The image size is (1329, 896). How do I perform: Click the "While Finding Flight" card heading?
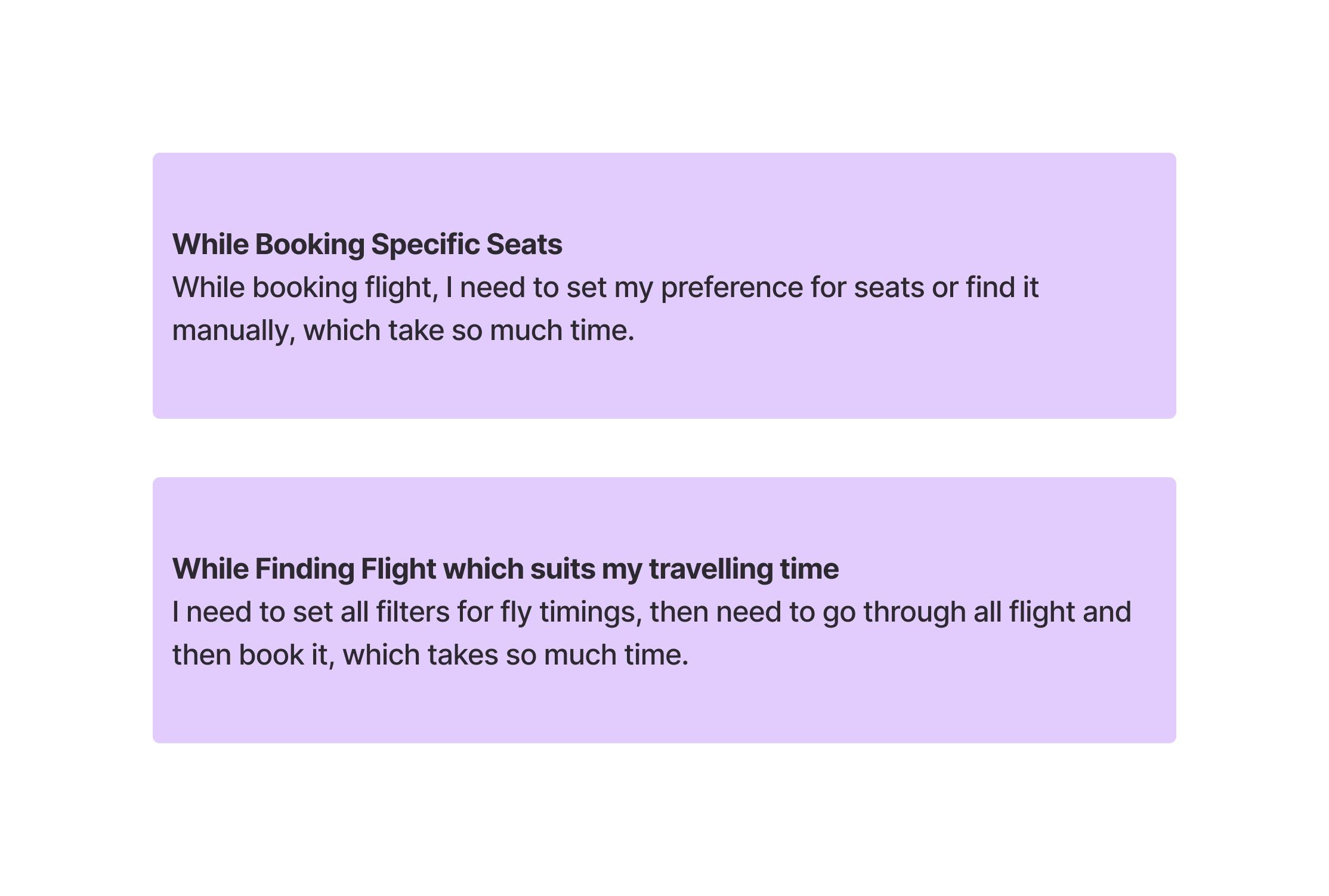point(505,569)
